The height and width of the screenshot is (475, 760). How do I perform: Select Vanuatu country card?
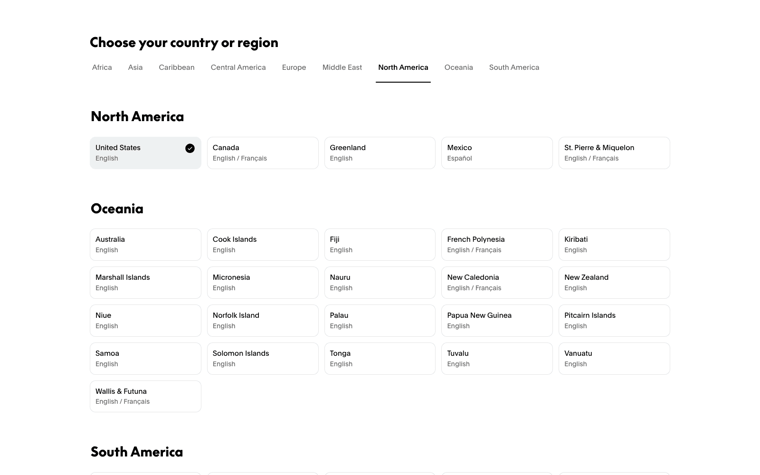tap(614, 359)
